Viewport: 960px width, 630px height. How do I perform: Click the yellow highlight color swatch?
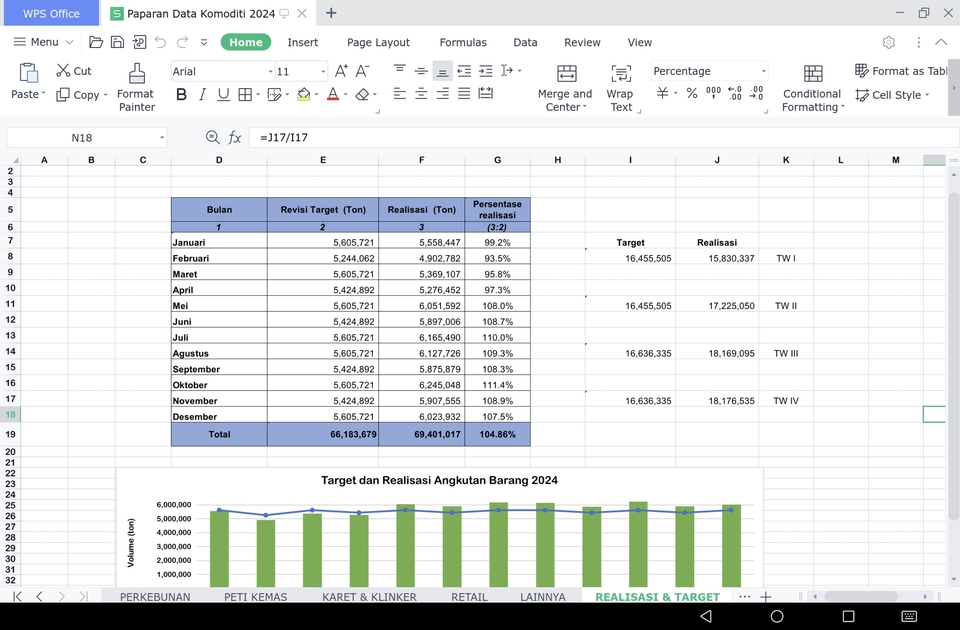click(x=303, y=99)
